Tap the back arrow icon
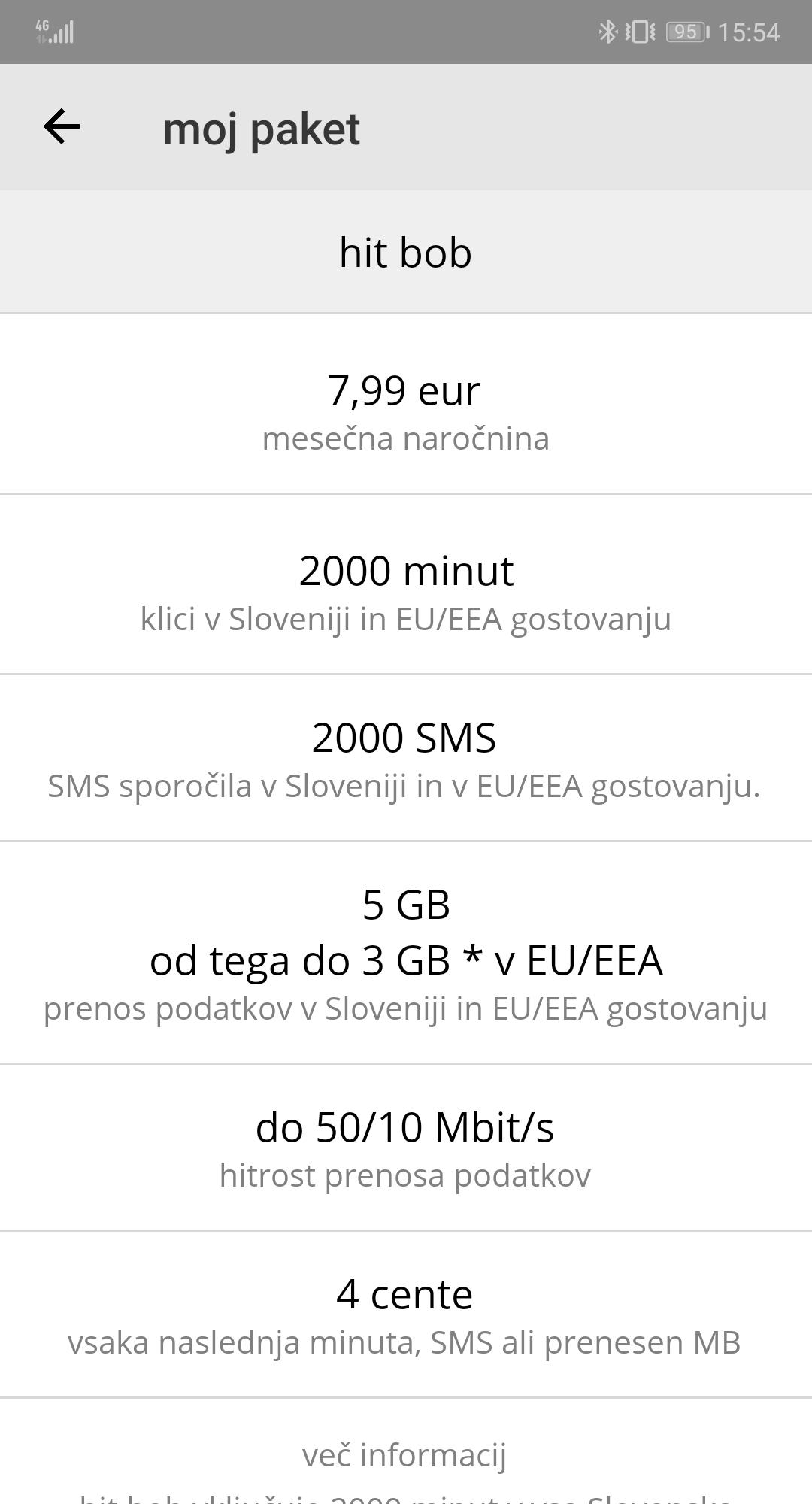The height and width of the screenshot is (1504, 812). click(x=62, y=126)
